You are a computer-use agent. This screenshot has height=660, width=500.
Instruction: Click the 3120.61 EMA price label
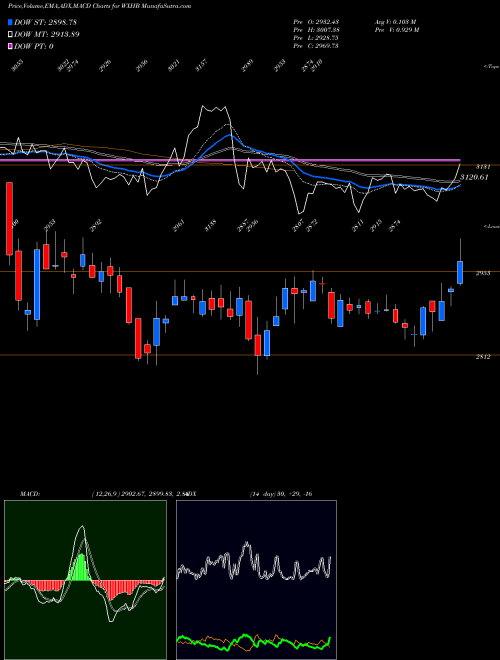(474, 177)
